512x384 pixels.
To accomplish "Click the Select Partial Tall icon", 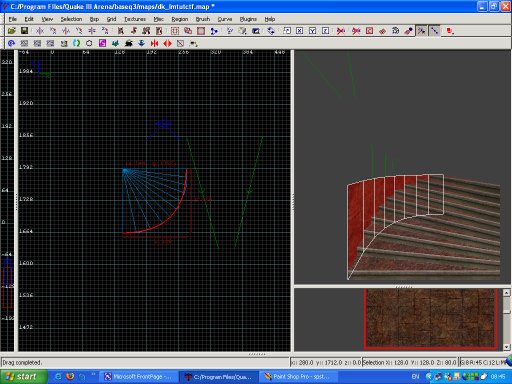I will [146, 31].
